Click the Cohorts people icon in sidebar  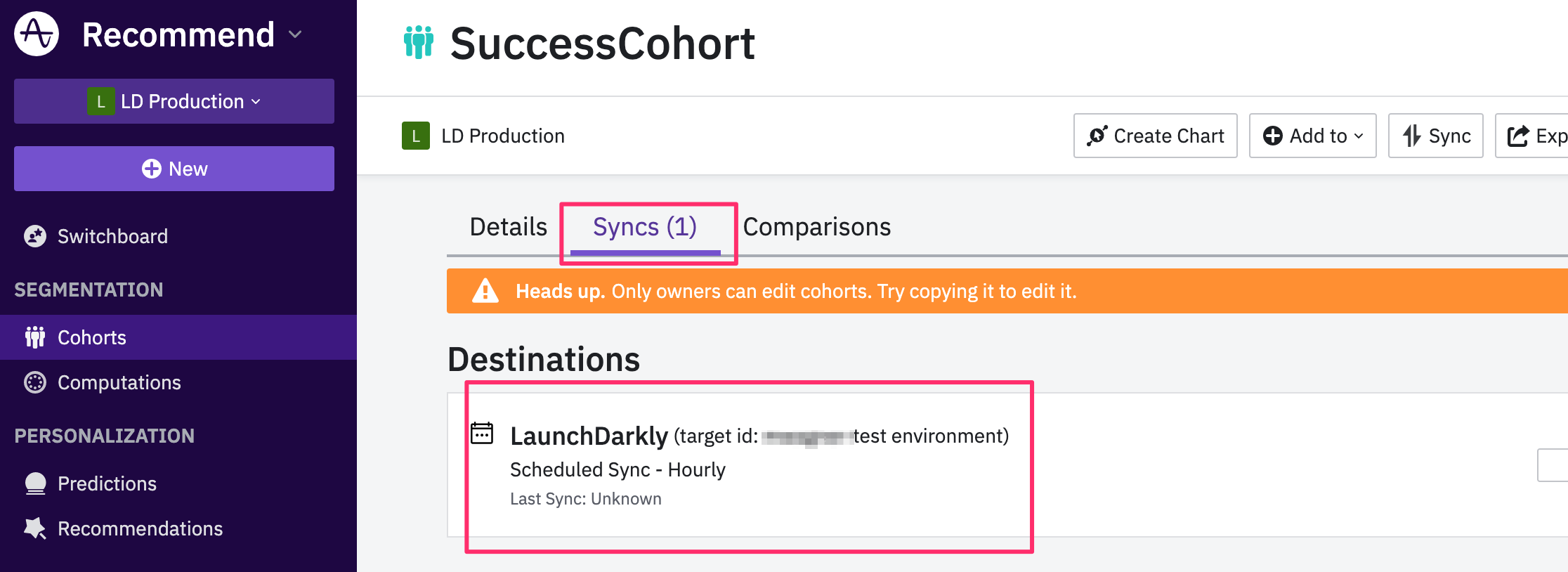[35, 337]
